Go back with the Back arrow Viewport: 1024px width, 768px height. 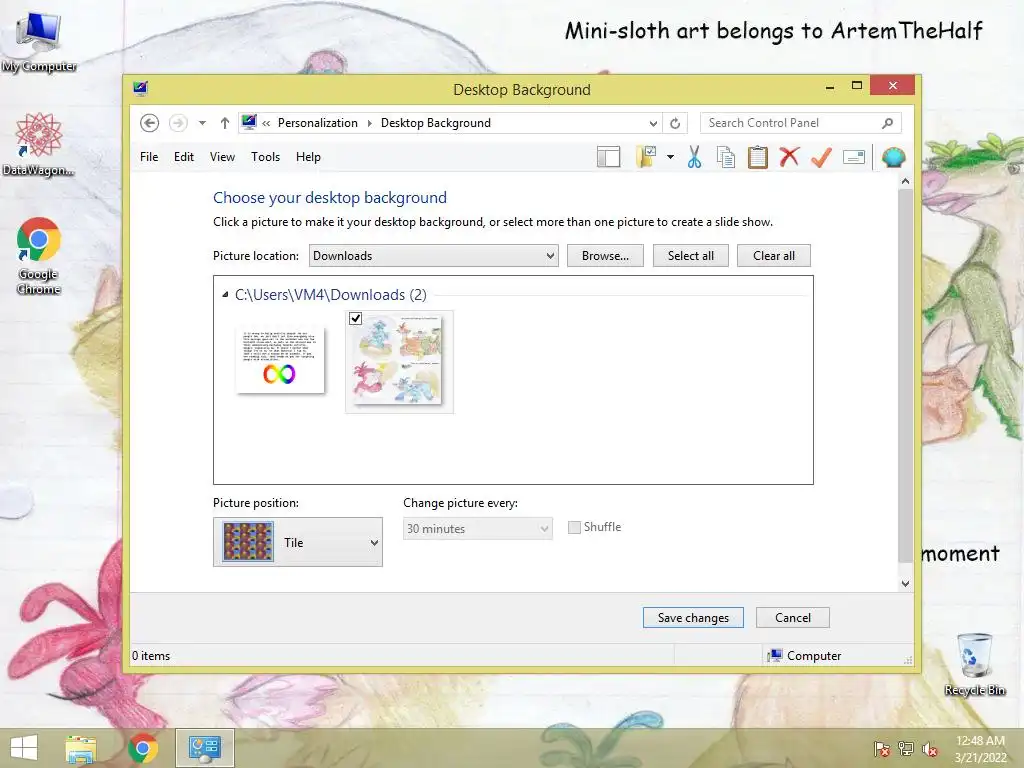click(150, 123)
